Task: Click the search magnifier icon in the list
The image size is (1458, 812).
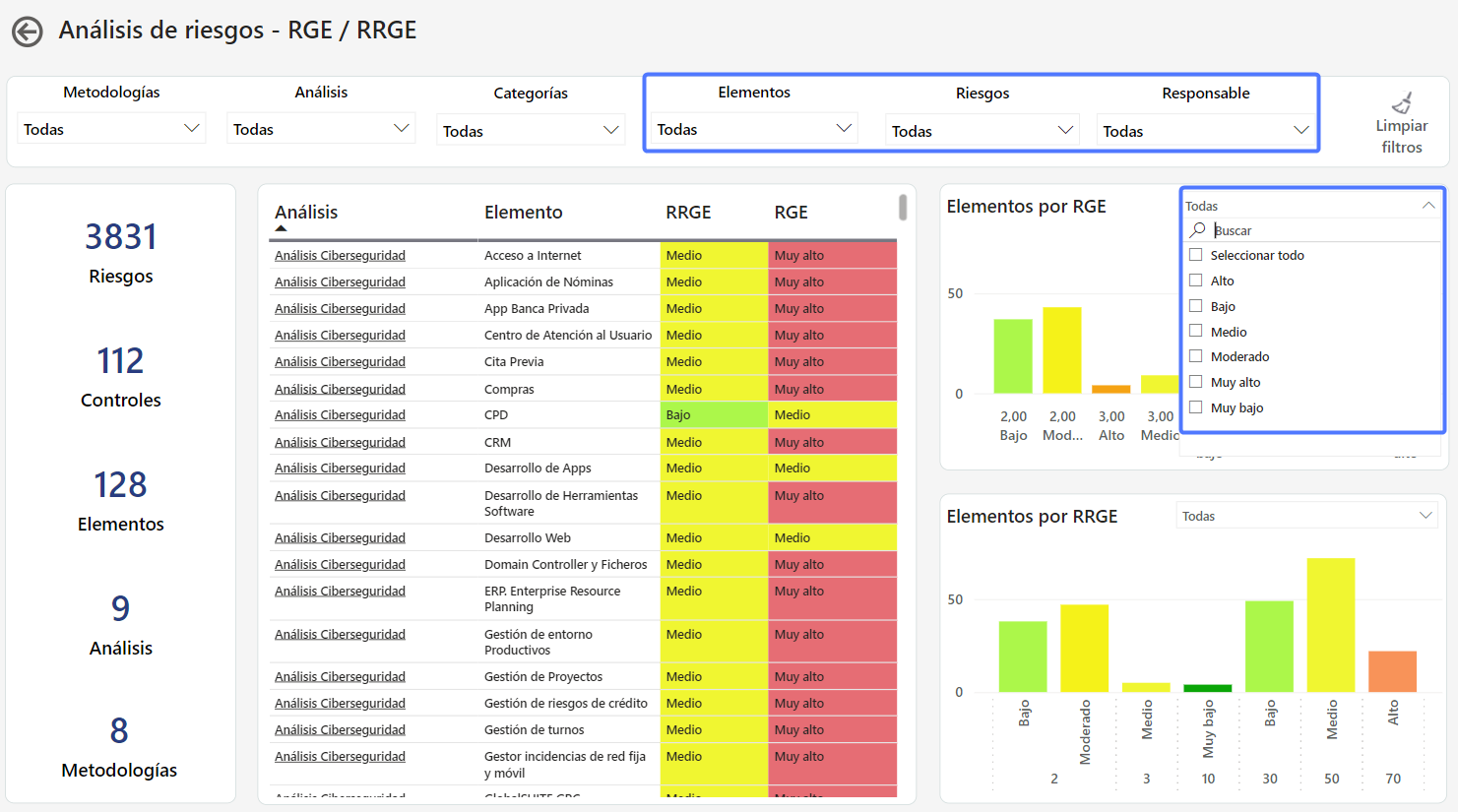Action: click(x=1197, y=230)
